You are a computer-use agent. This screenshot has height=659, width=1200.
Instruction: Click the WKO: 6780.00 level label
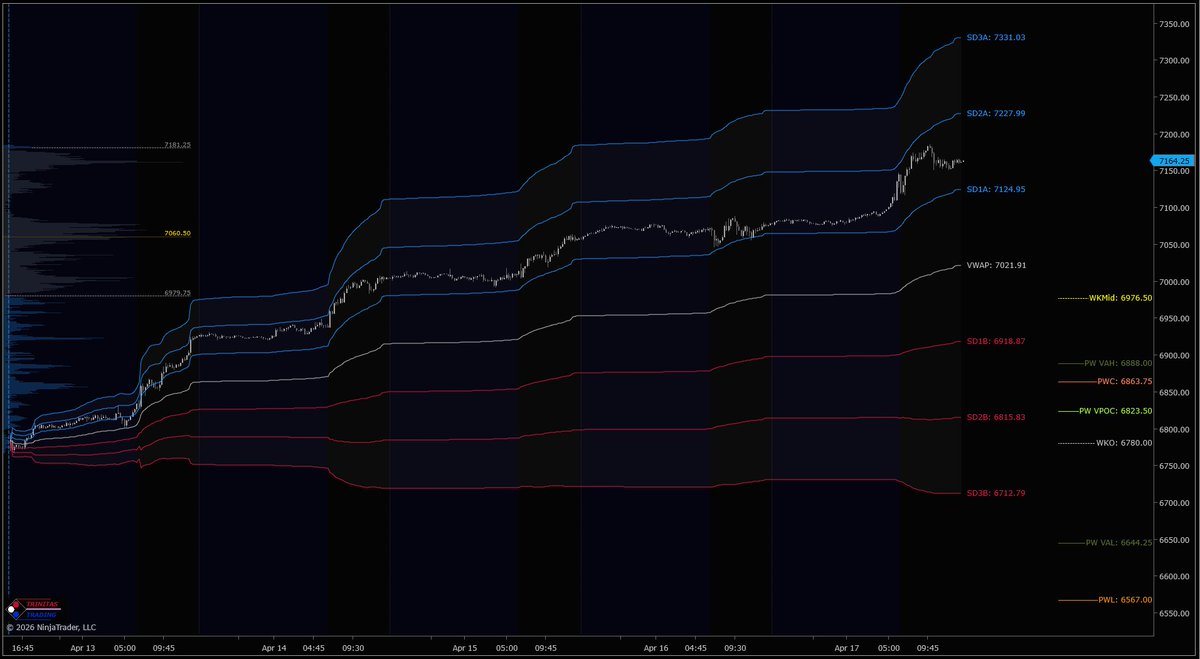pos(1124,442)
